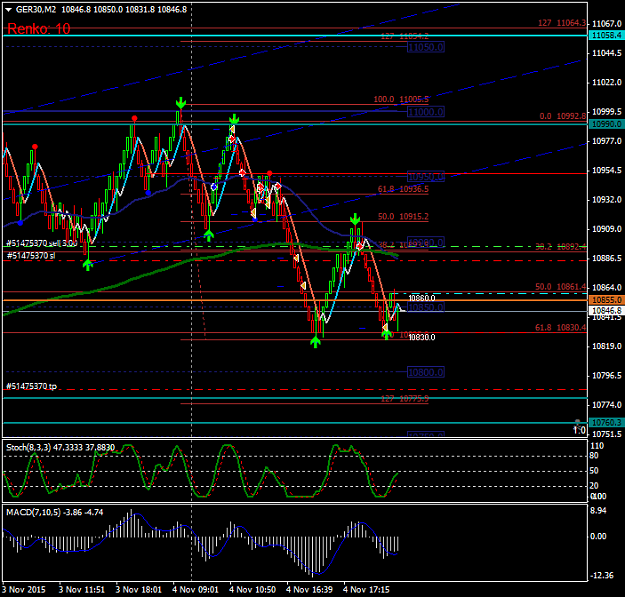
Task: Click the 10932.0 value on the price scale
Action: (x=607, y=199)
